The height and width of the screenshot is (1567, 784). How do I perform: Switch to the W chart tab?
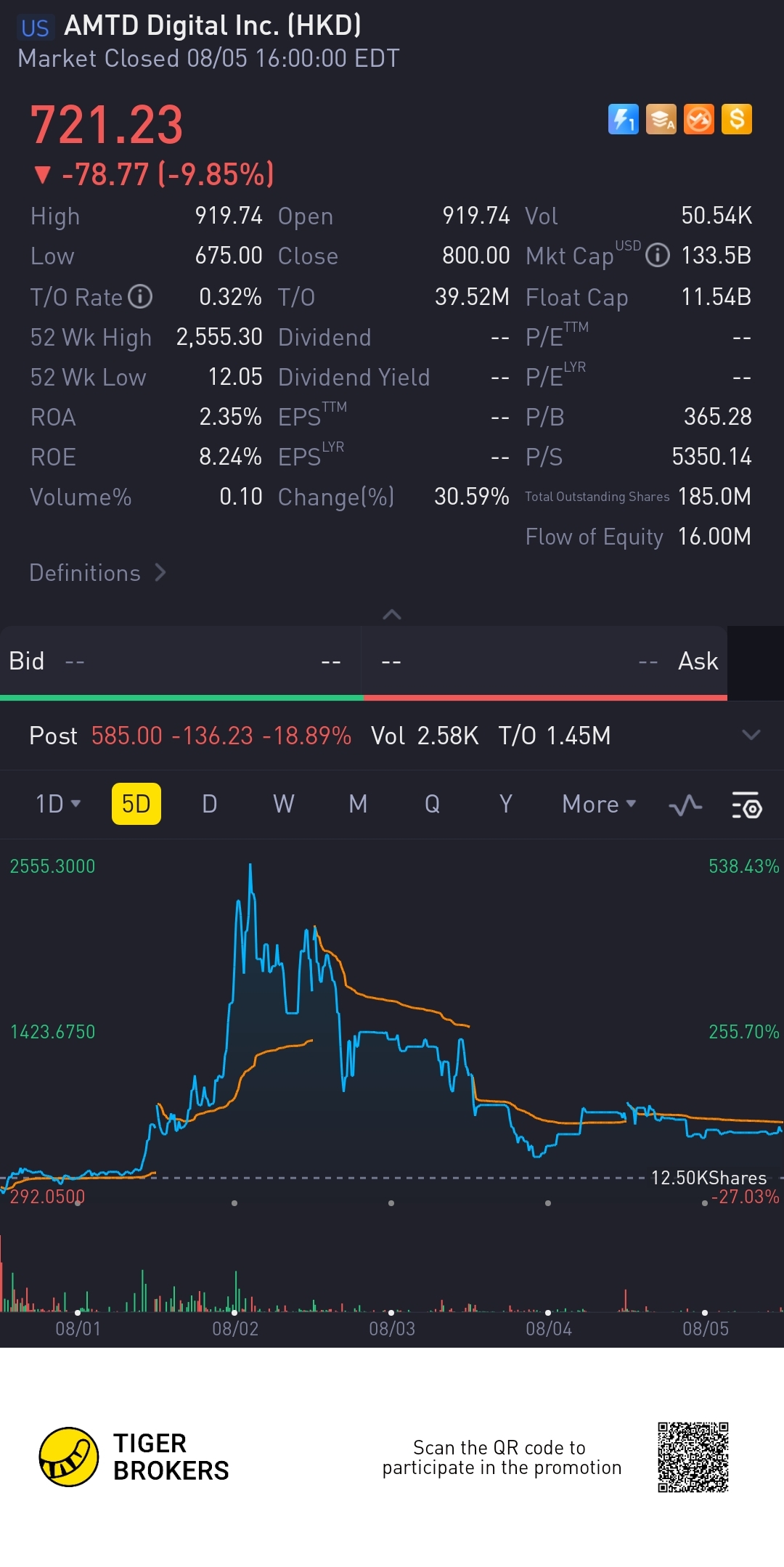click(x=284, y=804)
